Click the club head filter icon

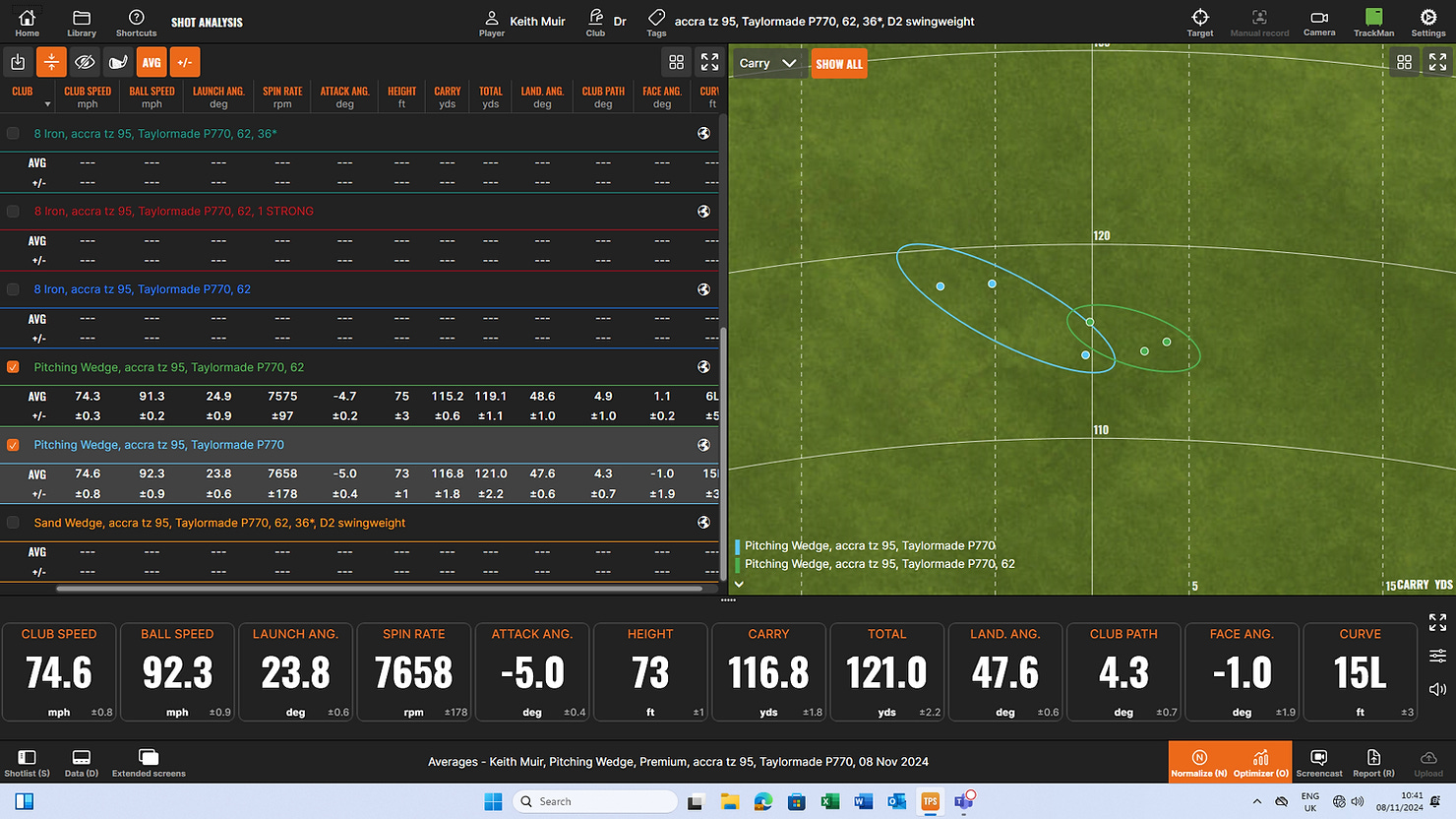point(118,62)
